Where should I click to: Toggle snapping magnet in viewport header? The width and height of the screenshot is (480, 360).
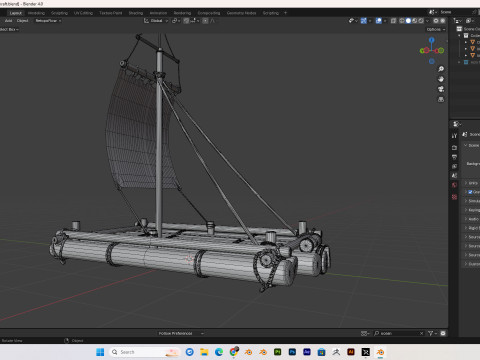(186, 21)
